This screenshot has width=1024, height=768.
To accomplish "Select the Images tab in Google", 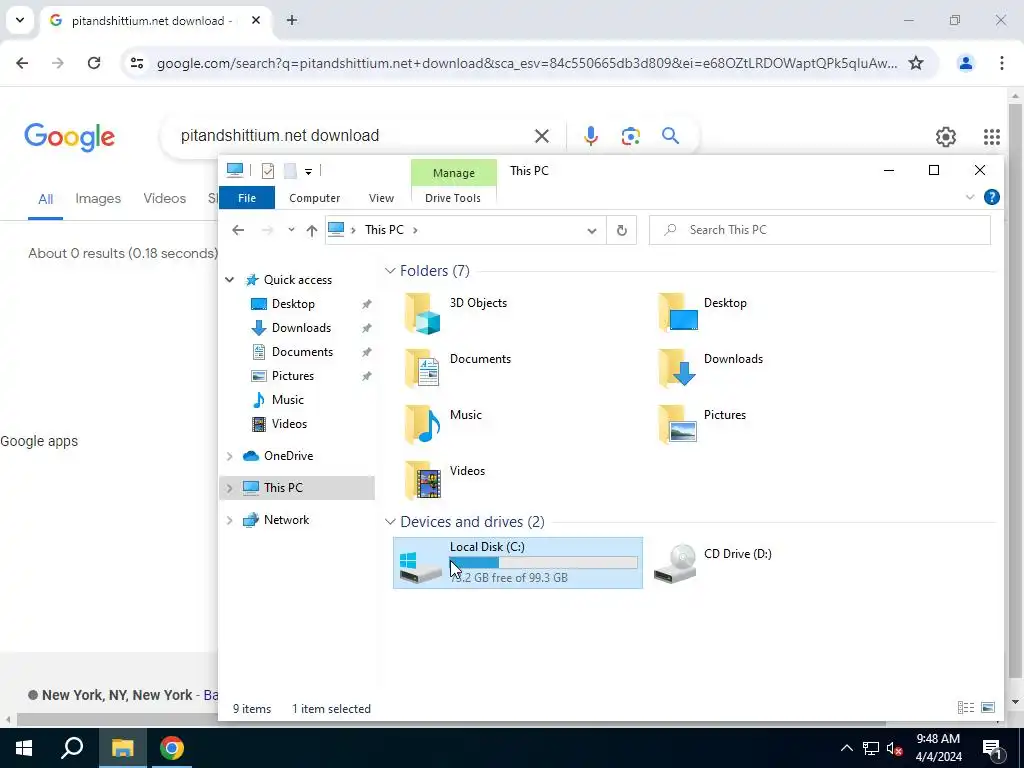I will (x=98, y=198).
